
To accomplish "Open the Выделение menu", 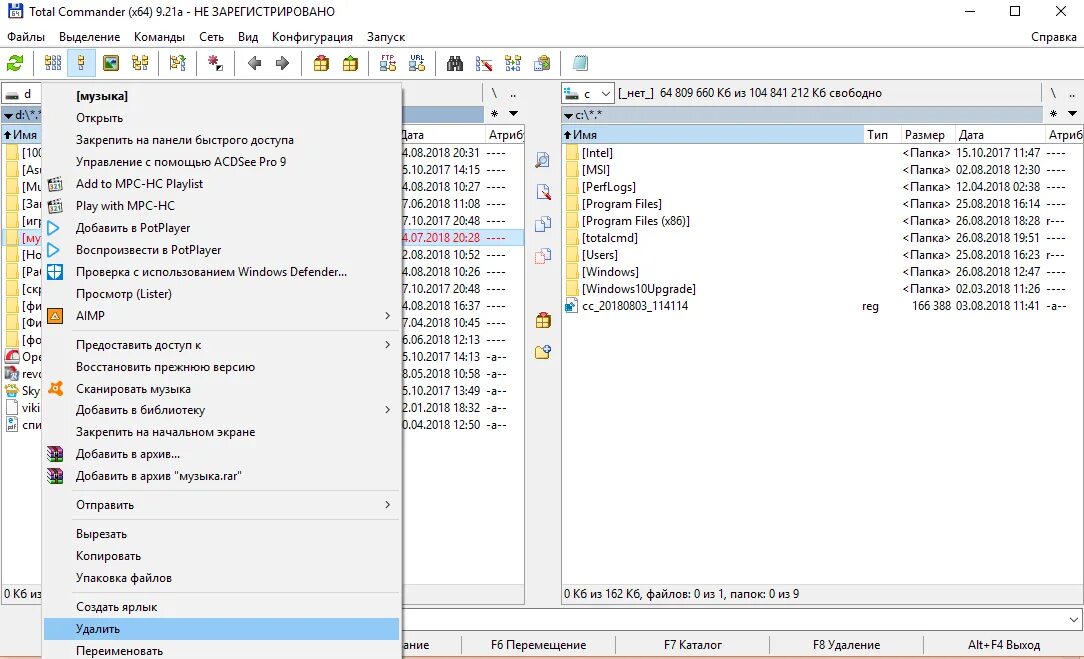I will click(x=89, y=37).
